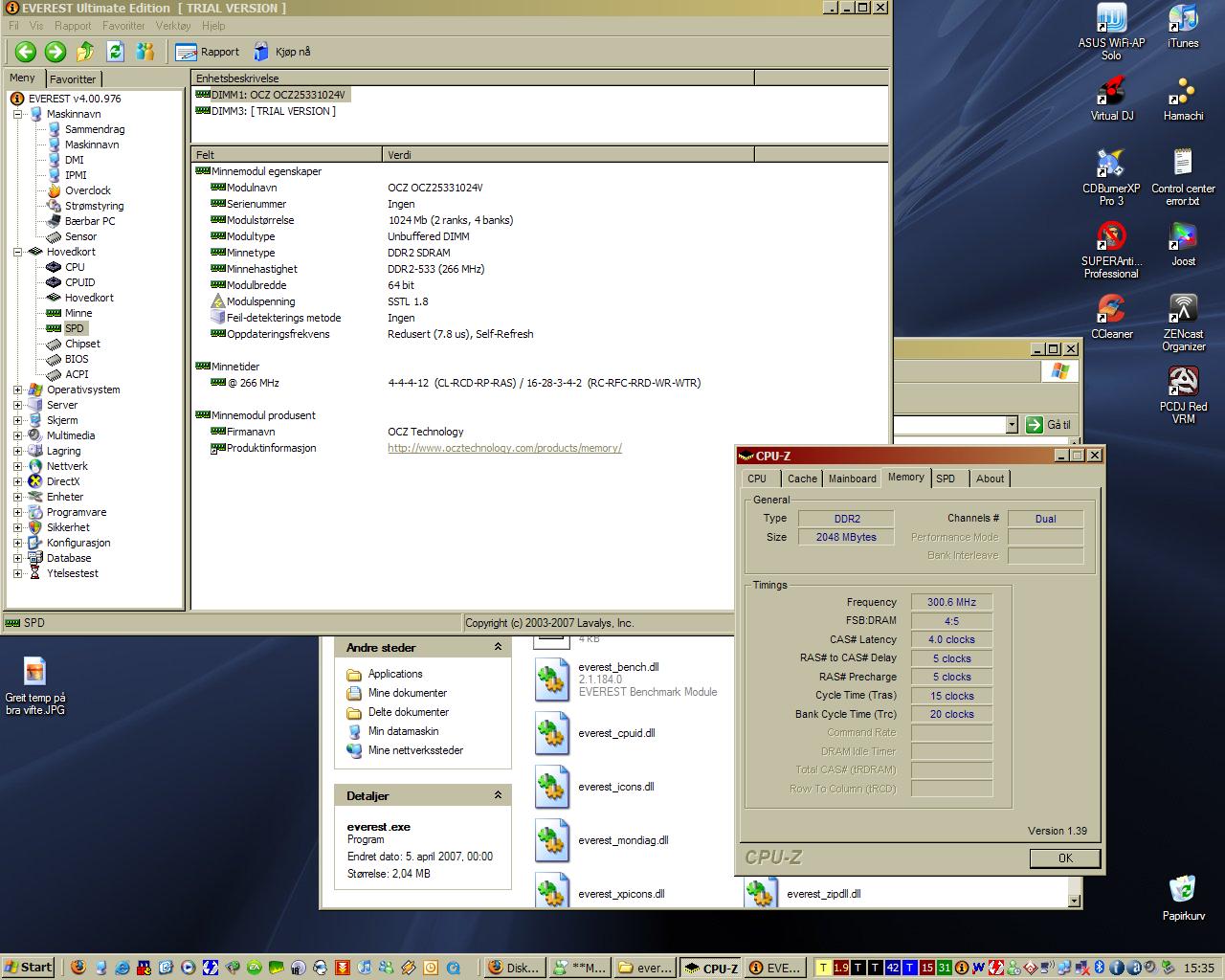
Task: Select the iTunes desktop shortcut
Action: click(1183, 20)
